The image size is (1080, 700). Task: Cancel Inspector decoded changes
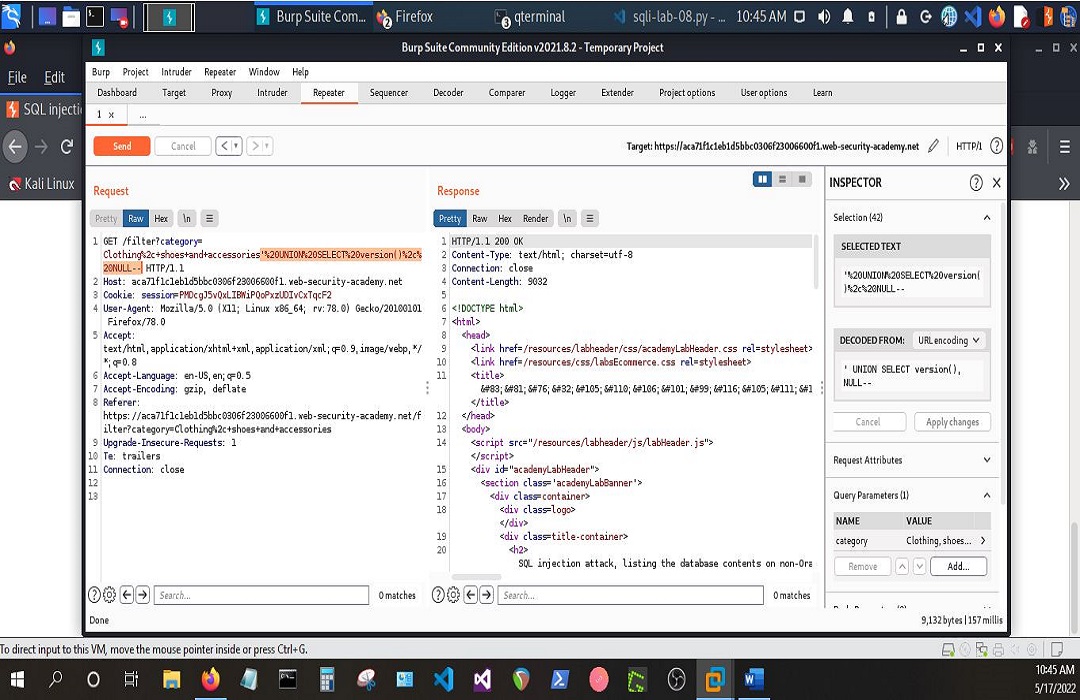(x=868, y=422)
